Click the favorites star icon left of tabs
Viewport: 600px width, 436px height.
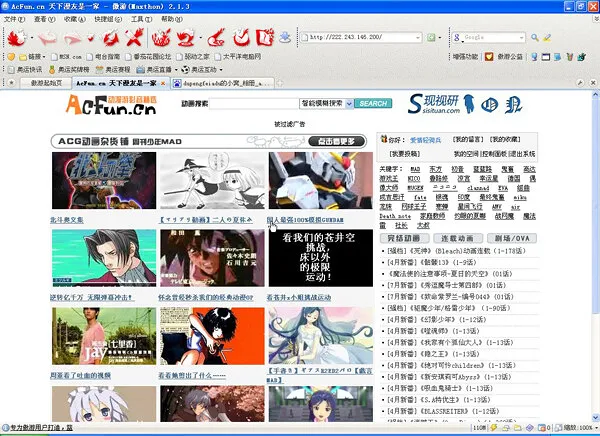coord(11,82)
